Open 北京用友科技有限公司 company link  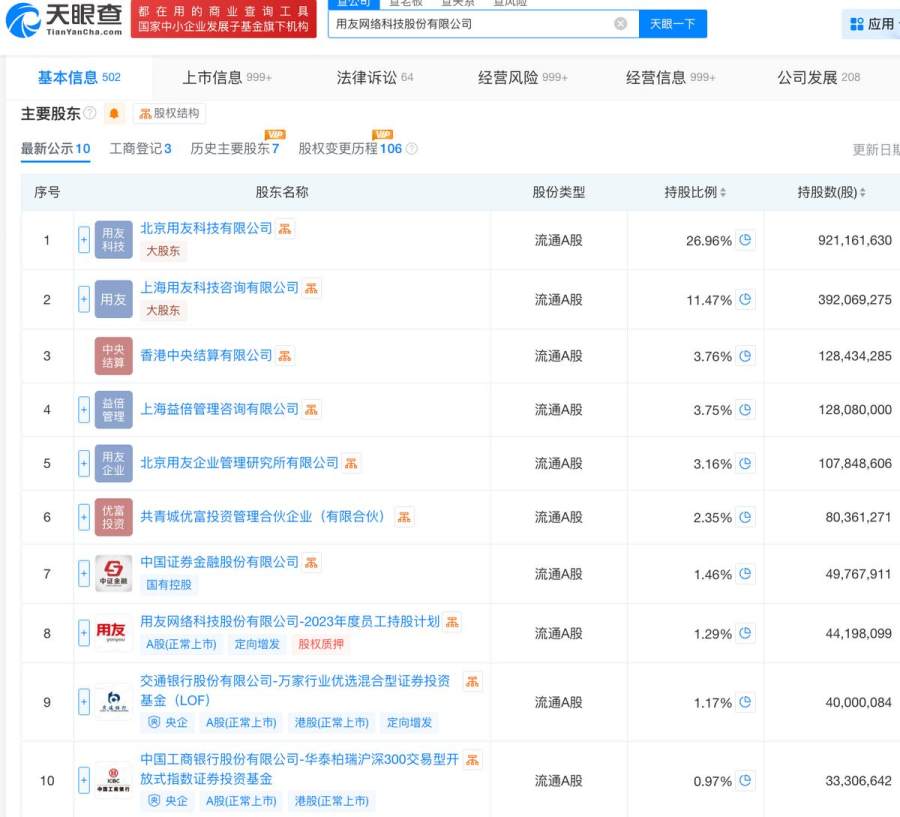pos(206,228)
